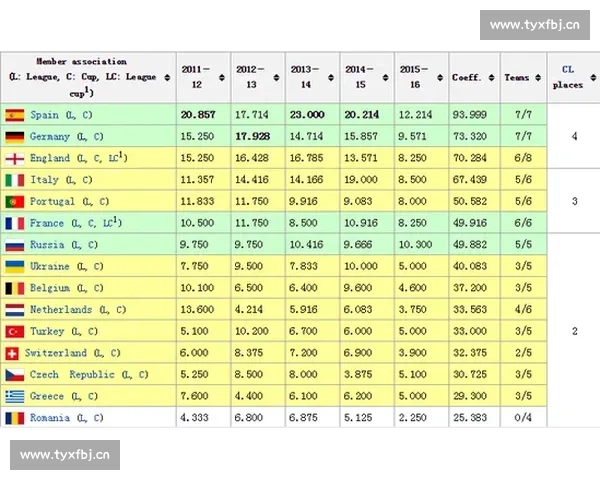Click the Ukraine flag icon
Viewport: 600px width, 480px height.
pyautogui.click(x=15, y=267)
